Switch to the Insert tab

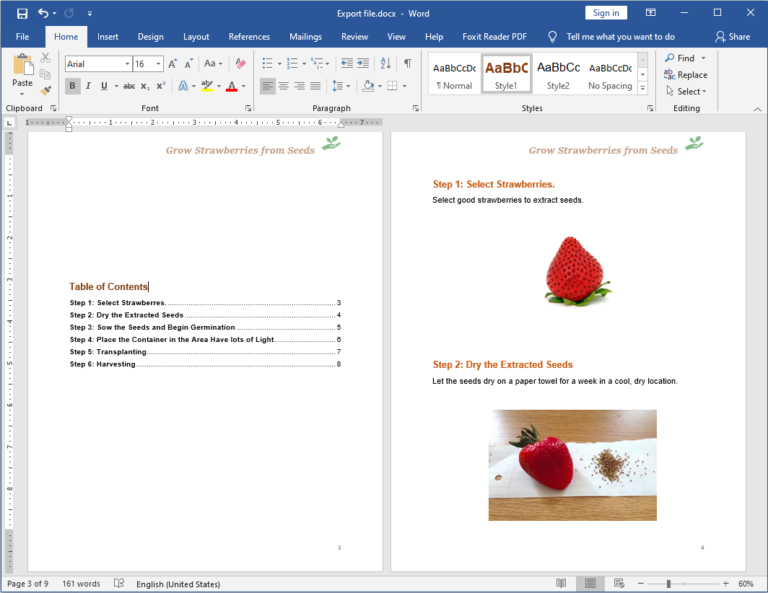[x=107, y=37]
